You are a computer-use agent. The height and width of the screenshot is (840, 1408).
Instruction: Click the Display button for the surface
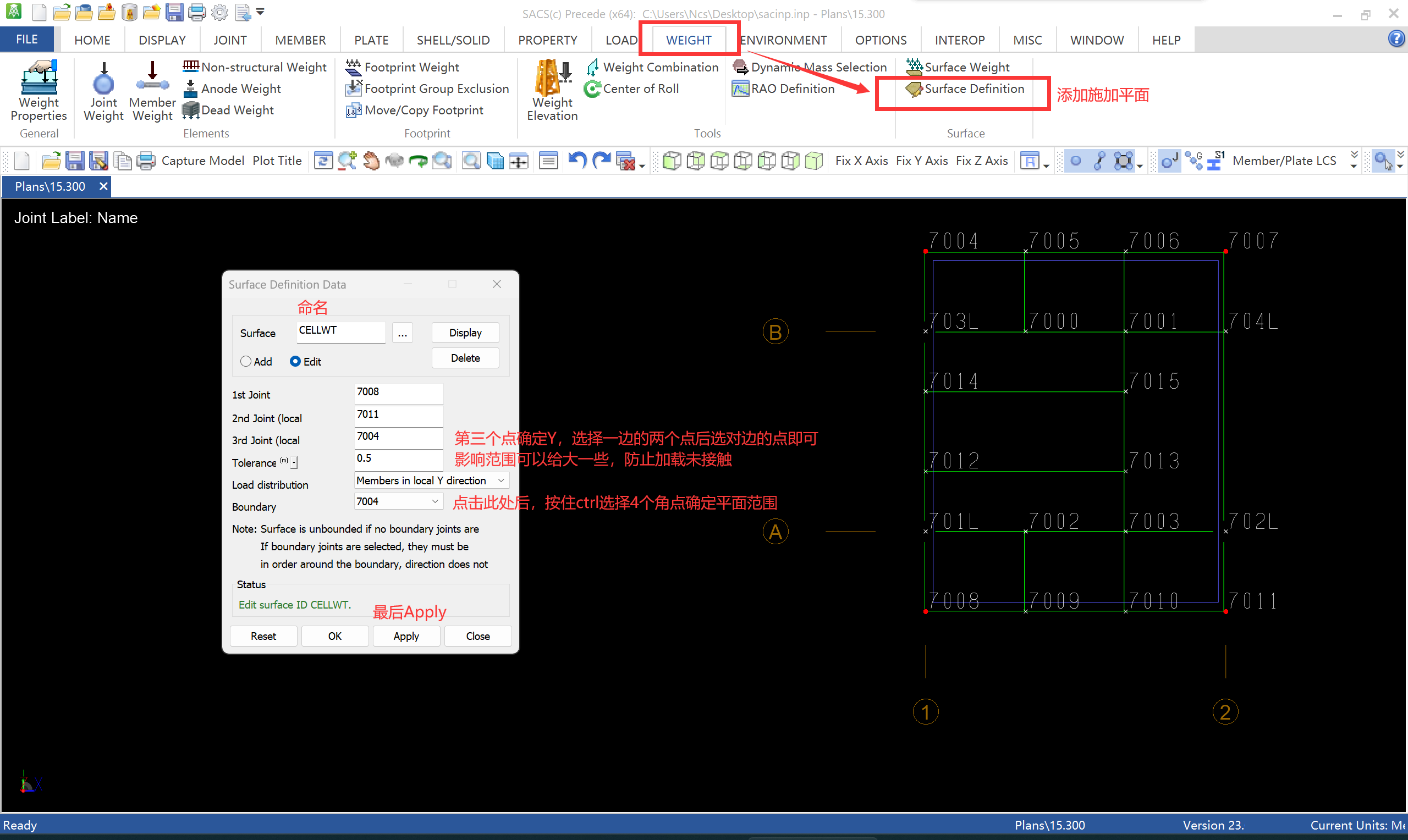(465, 333)
